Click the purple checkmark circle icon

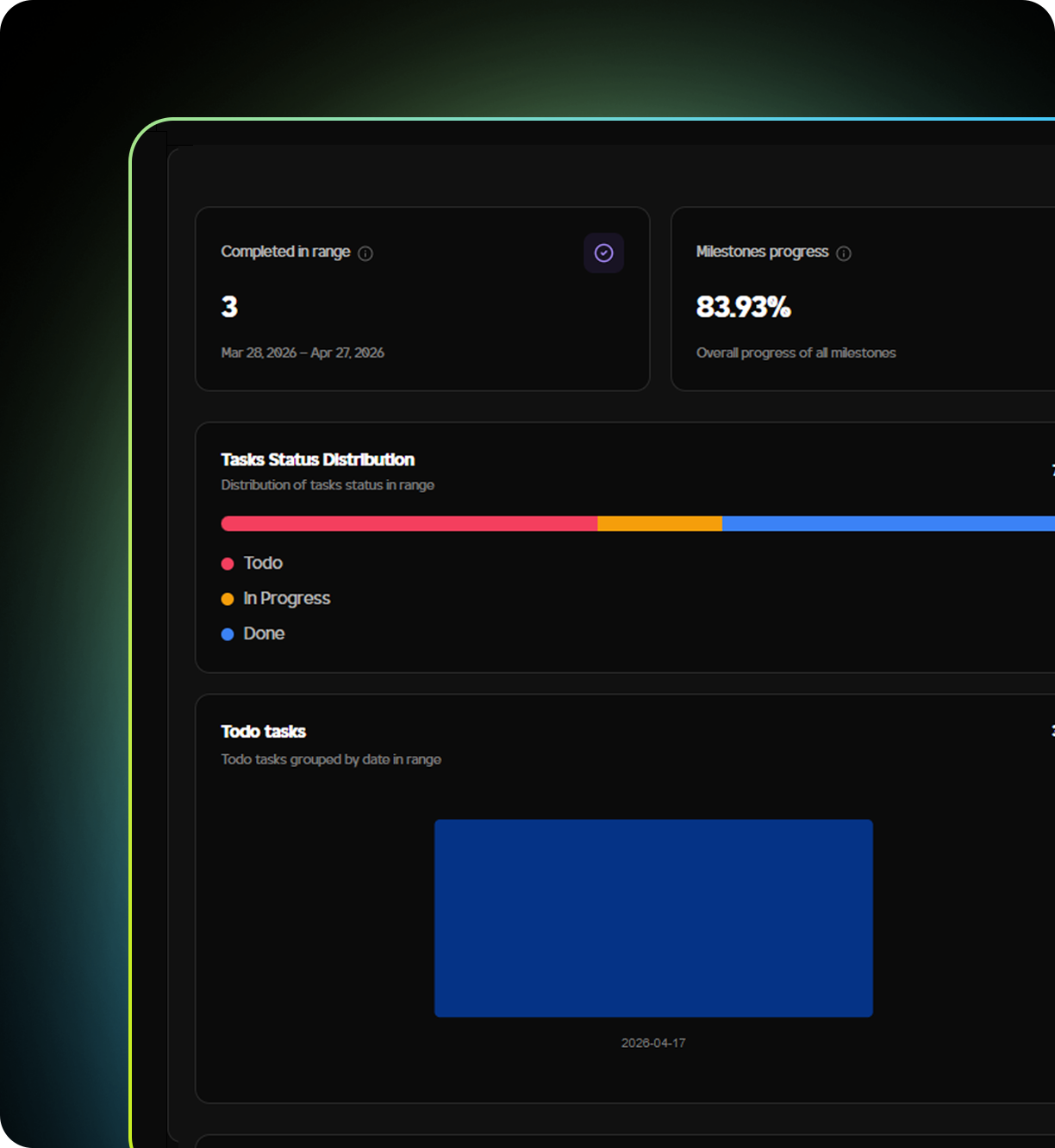click(603, 253)
